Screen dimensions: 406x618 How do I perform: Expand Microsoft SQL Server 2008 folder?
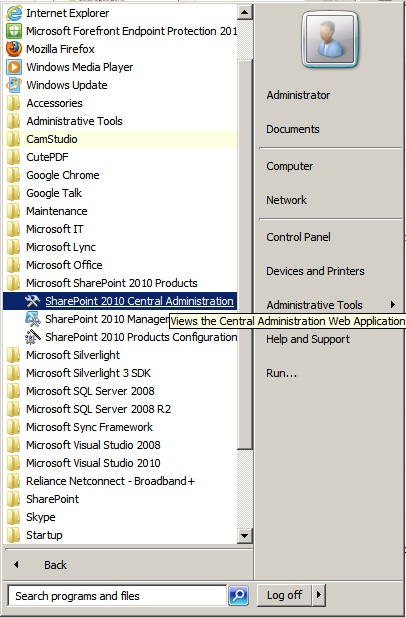point(120,391)
